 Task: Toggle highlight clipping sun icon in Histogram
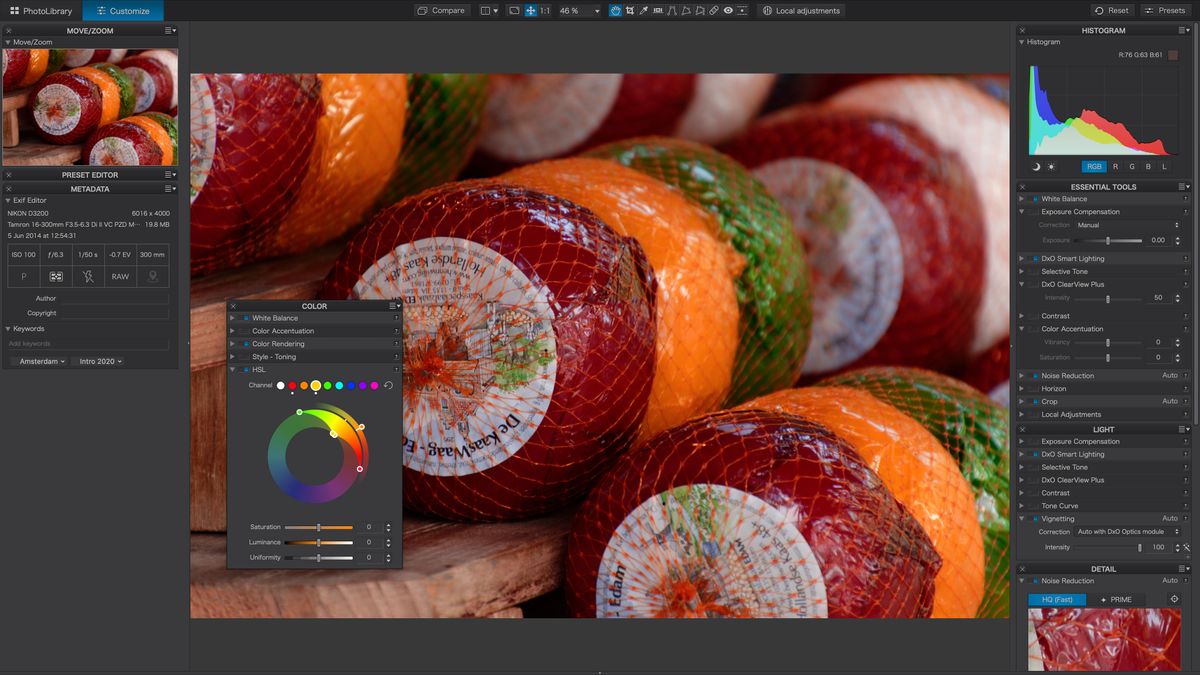(1051, 166)
